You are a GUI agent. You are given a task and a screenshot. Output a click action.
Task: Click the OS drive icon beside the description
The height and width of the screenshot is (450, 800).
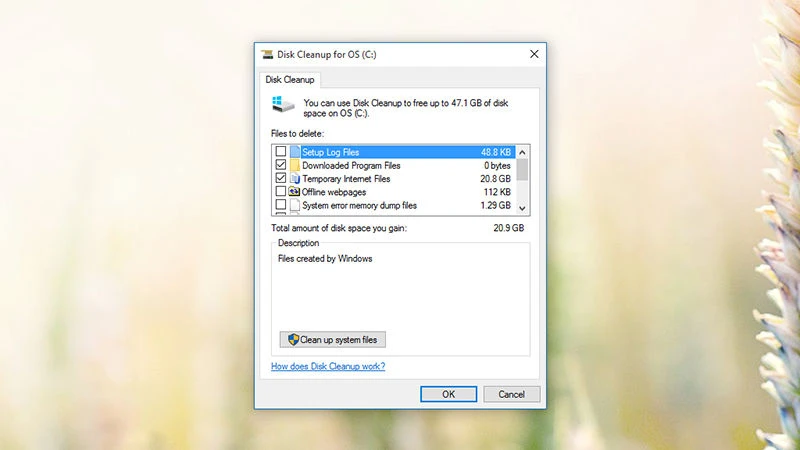pos(281,105)
